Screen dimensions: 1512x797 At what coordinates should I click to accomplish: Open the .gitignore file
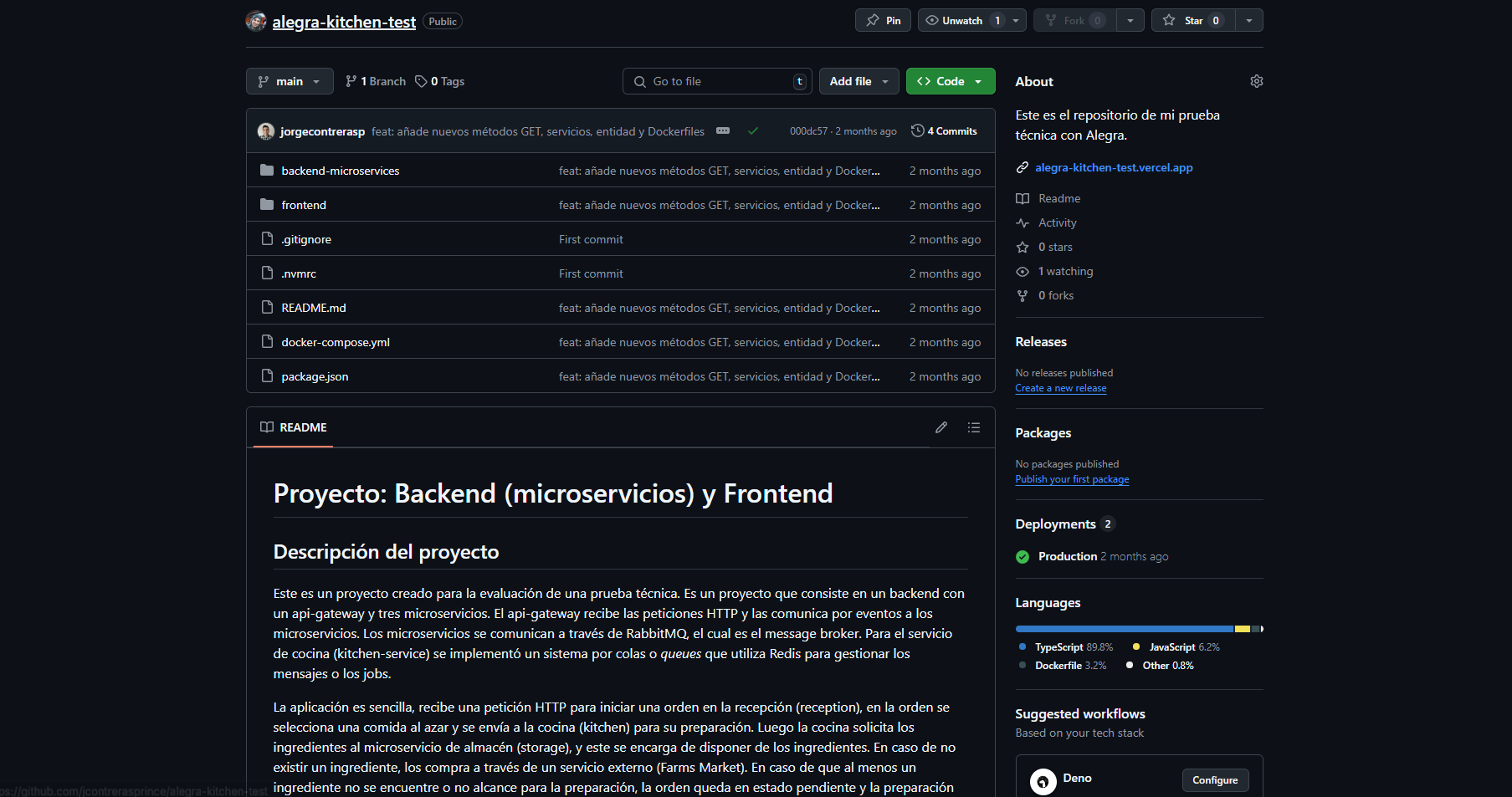pyautogui.click(x=306, y=239)
